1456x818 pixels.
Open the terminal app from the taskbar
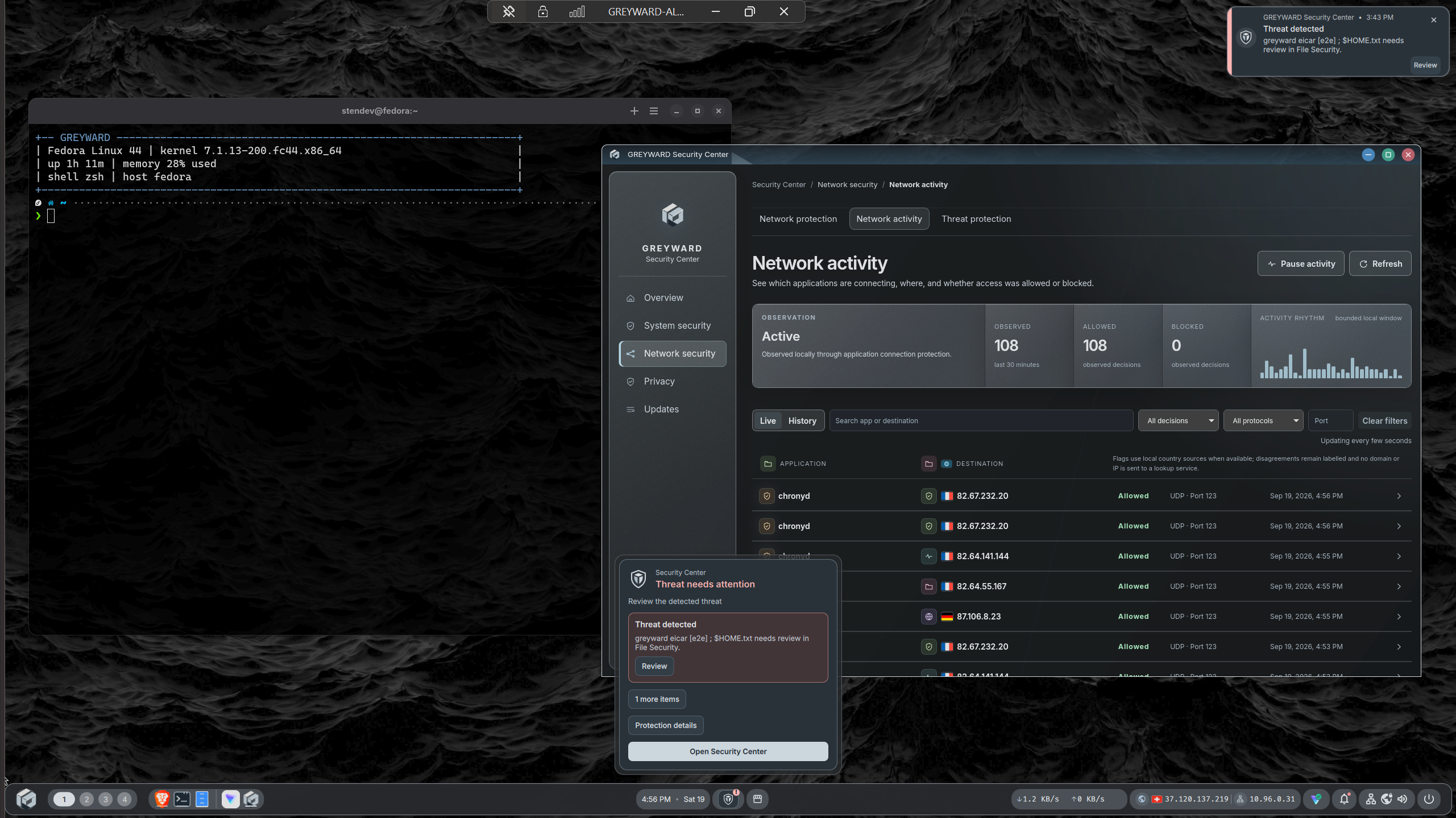click(182, 799)
